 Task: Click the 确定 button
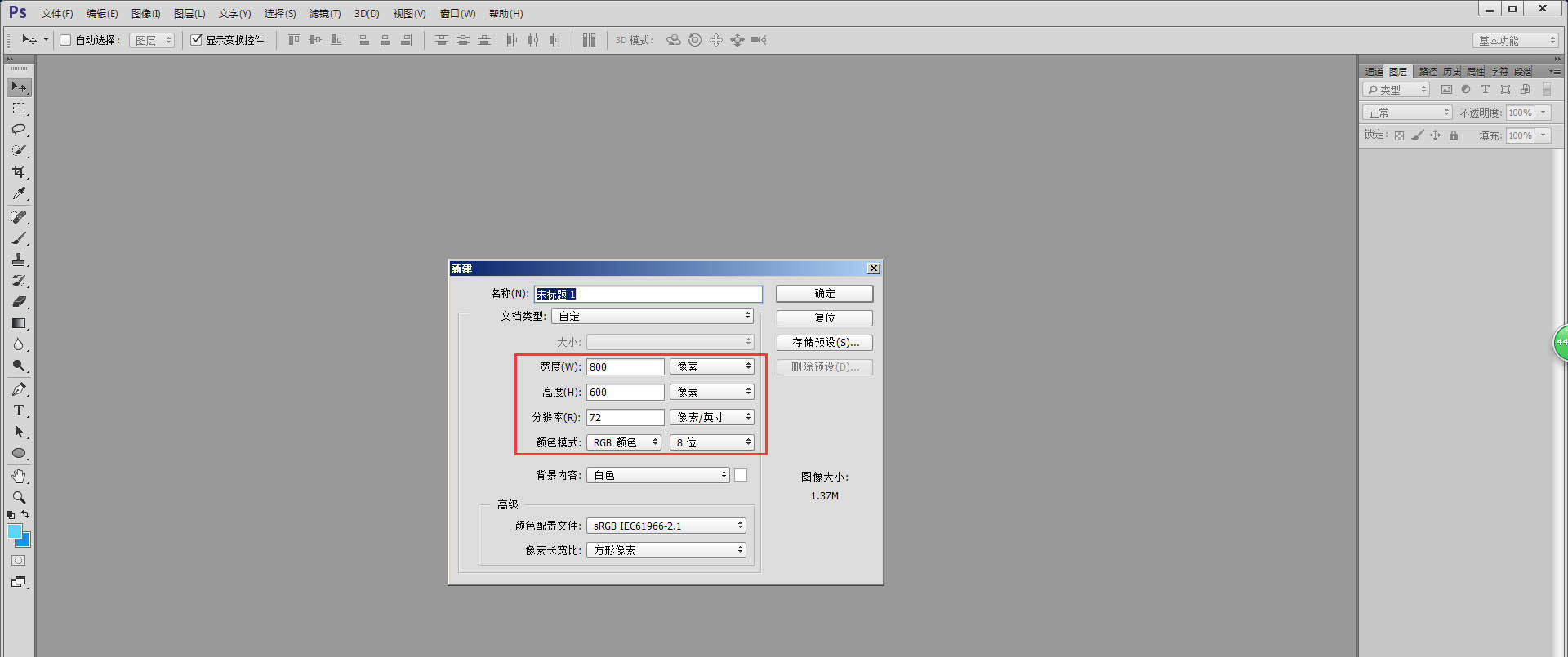(x=824, y=294)
